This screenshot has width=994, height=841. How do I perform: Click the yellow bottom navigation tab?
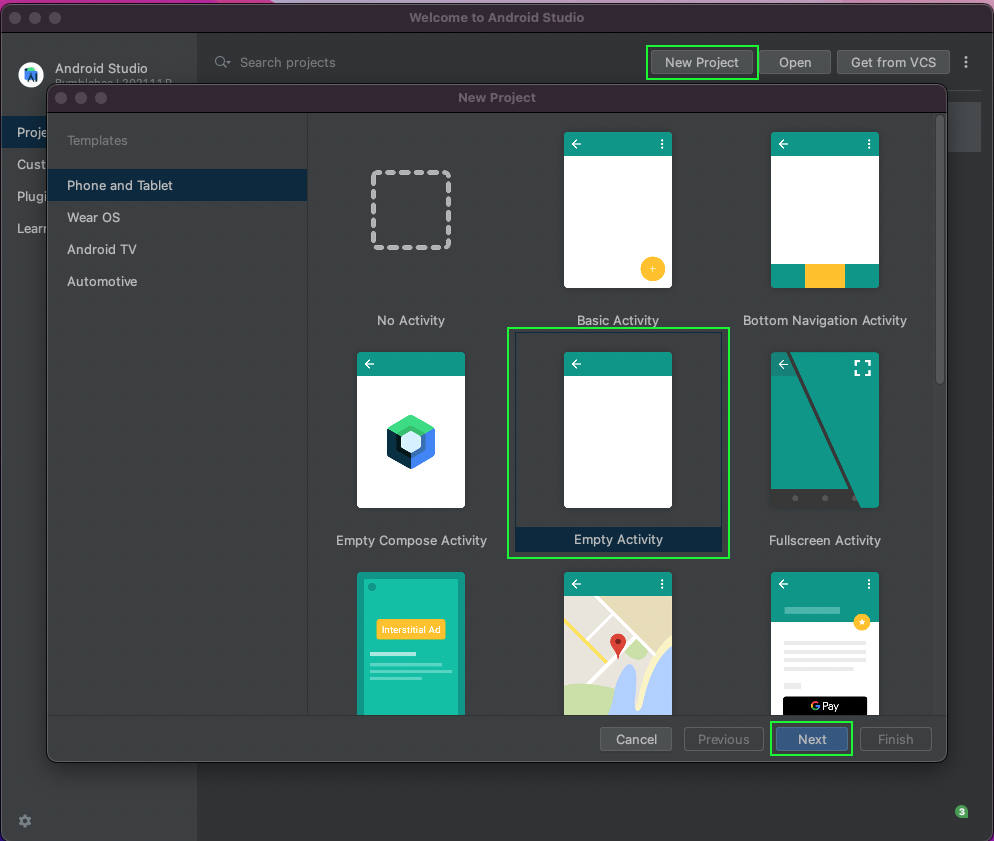(825, 276)
